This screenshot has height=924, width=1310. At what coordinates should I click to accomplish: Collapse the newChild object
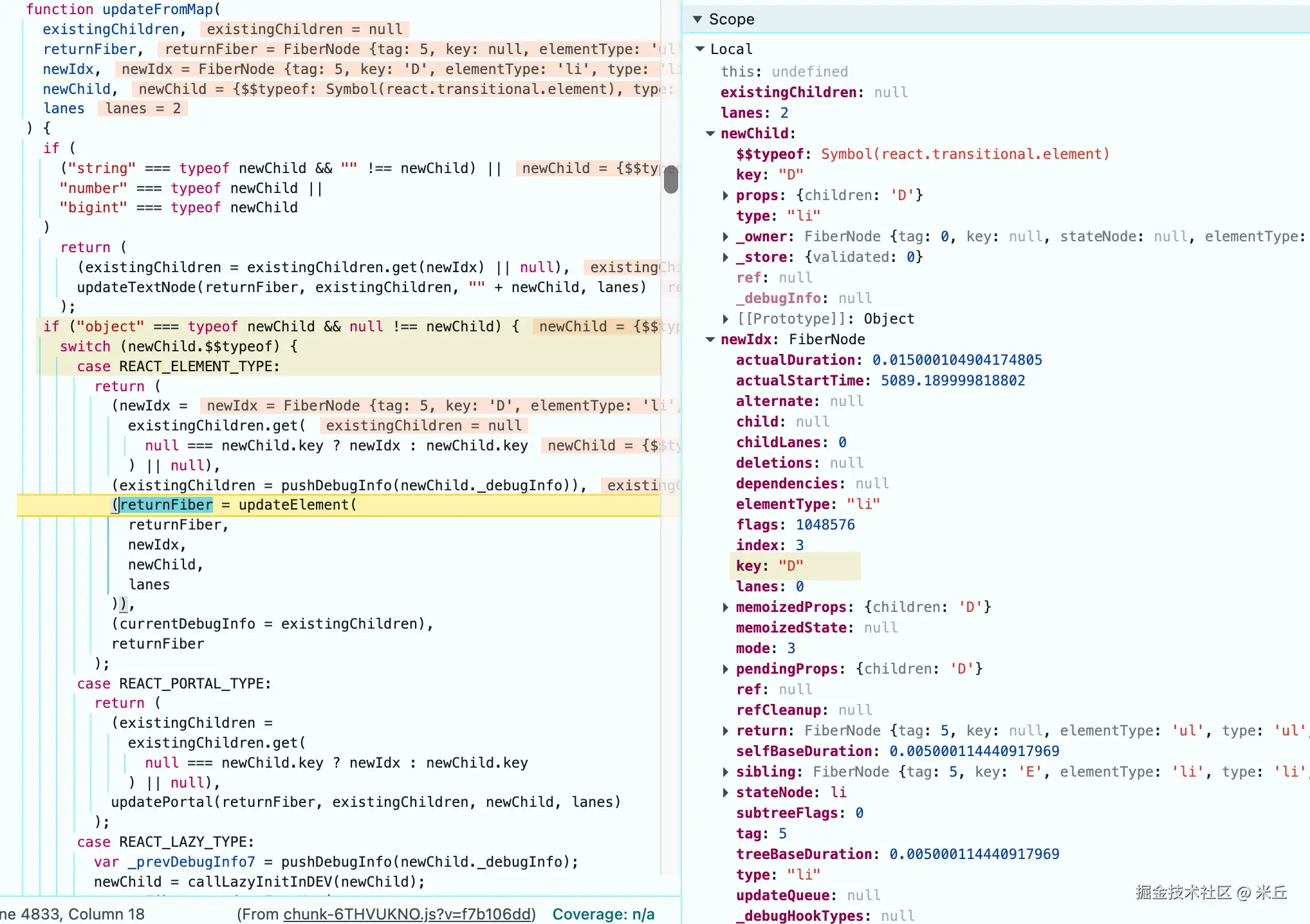point(710,133)
